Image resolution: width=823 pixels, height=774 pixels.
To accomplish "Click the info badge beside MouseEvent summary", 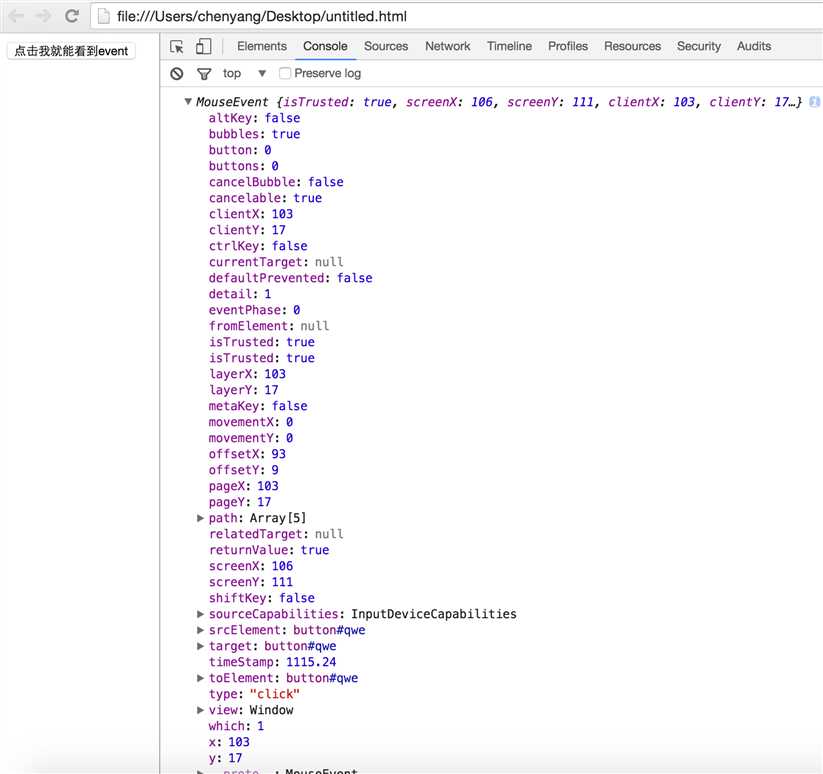I will (814, 102).
